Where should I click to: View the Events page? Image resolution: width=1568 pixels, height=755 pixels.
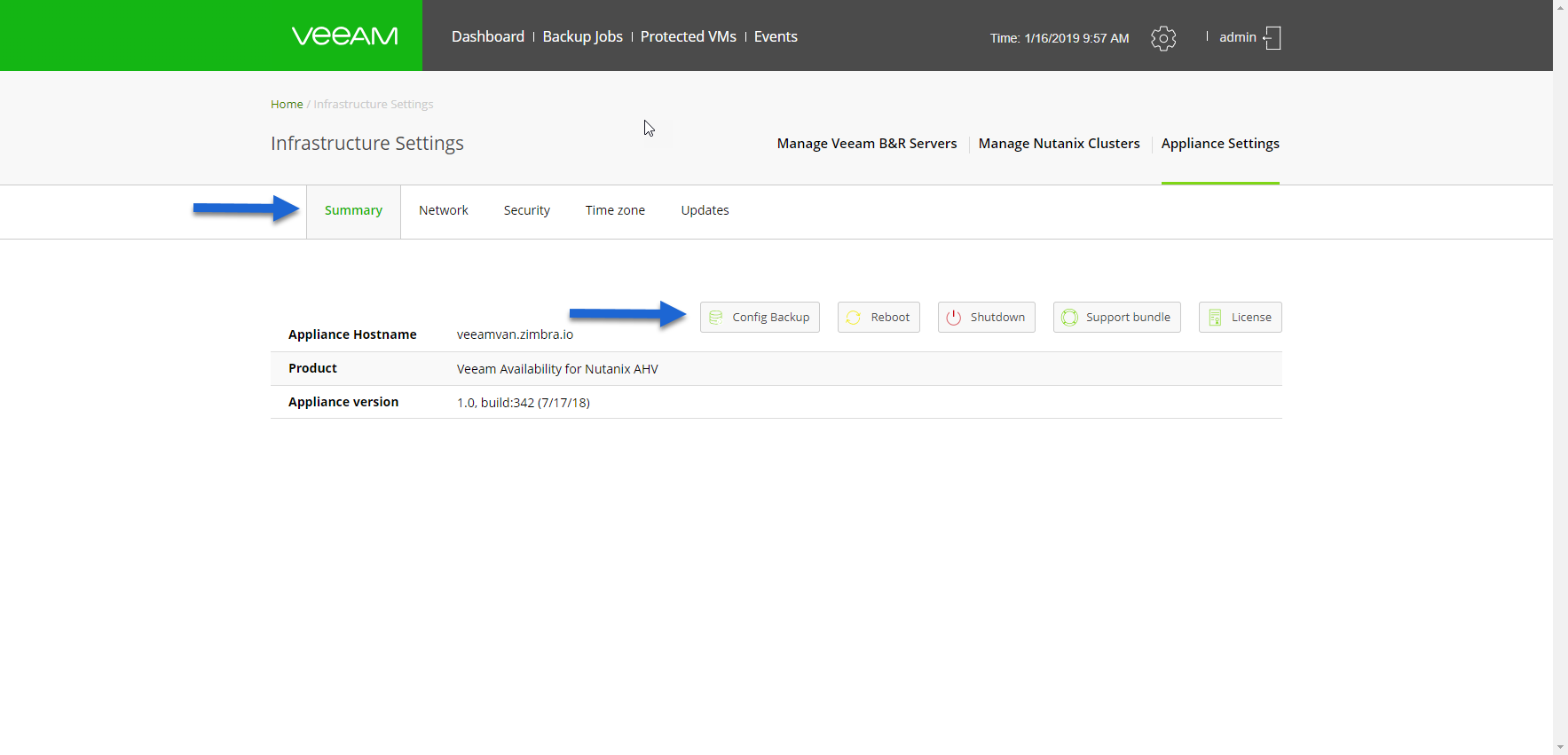776,36
